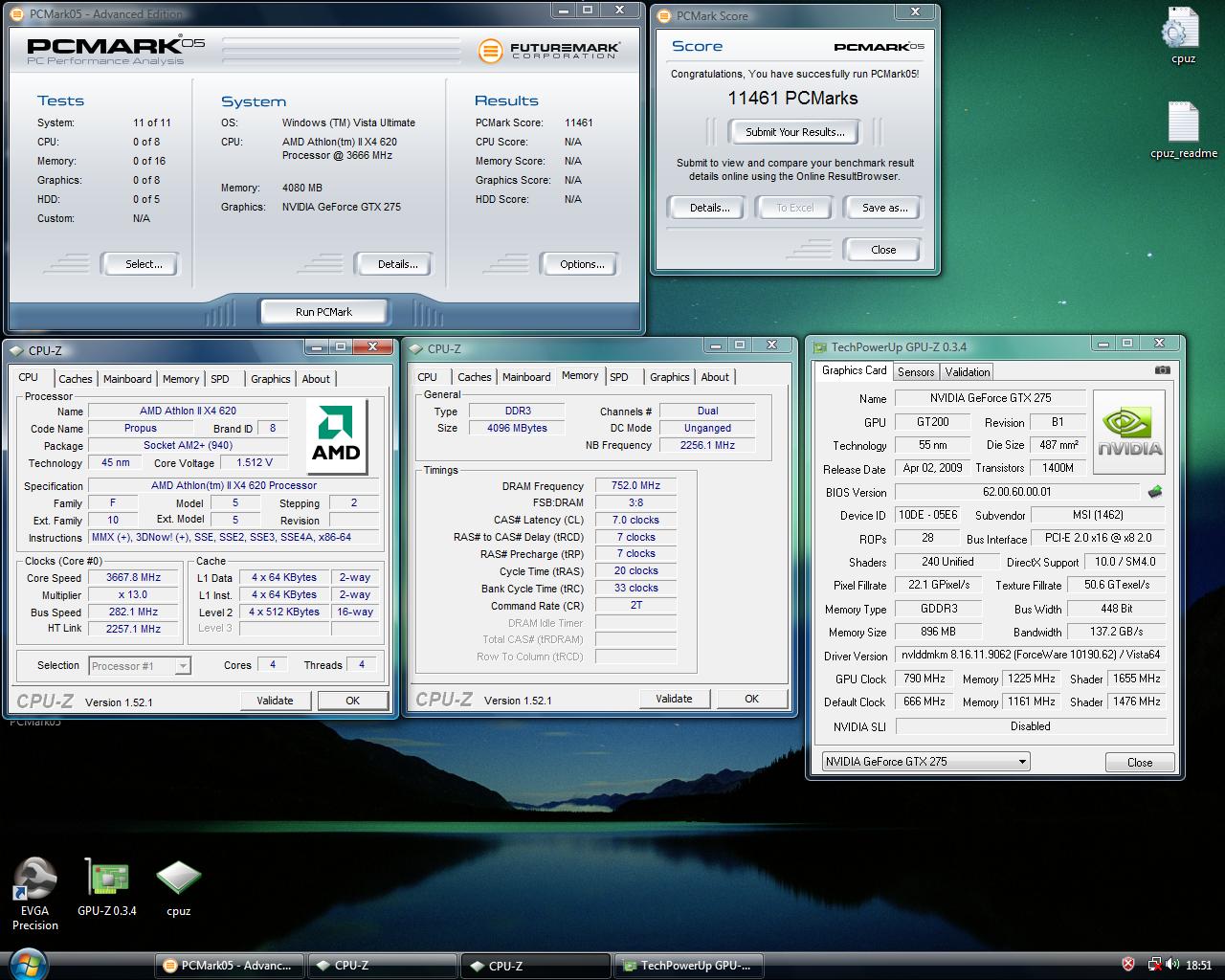Open the cpuz file icon on the desktop

coord(1183,35)
